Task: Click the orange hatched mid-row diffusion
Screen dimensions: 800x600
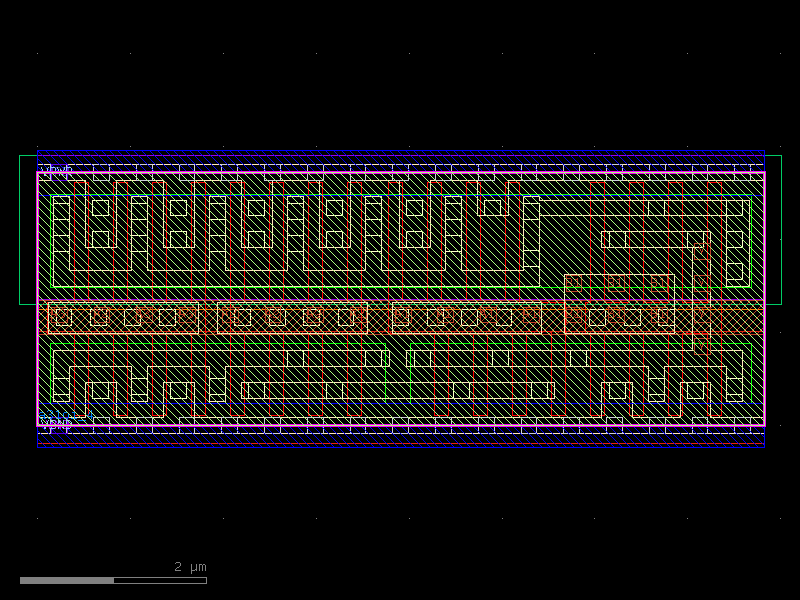Action: (300, 315)
